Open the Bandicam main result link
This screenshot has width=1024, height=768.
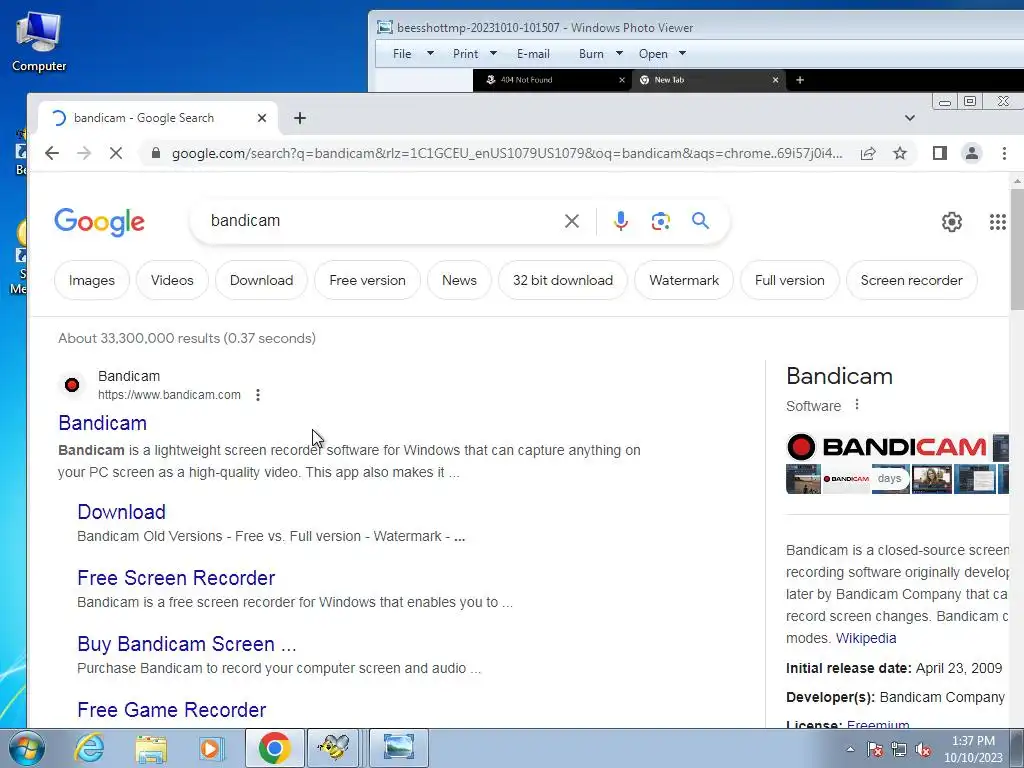click(x=103, y=423)
